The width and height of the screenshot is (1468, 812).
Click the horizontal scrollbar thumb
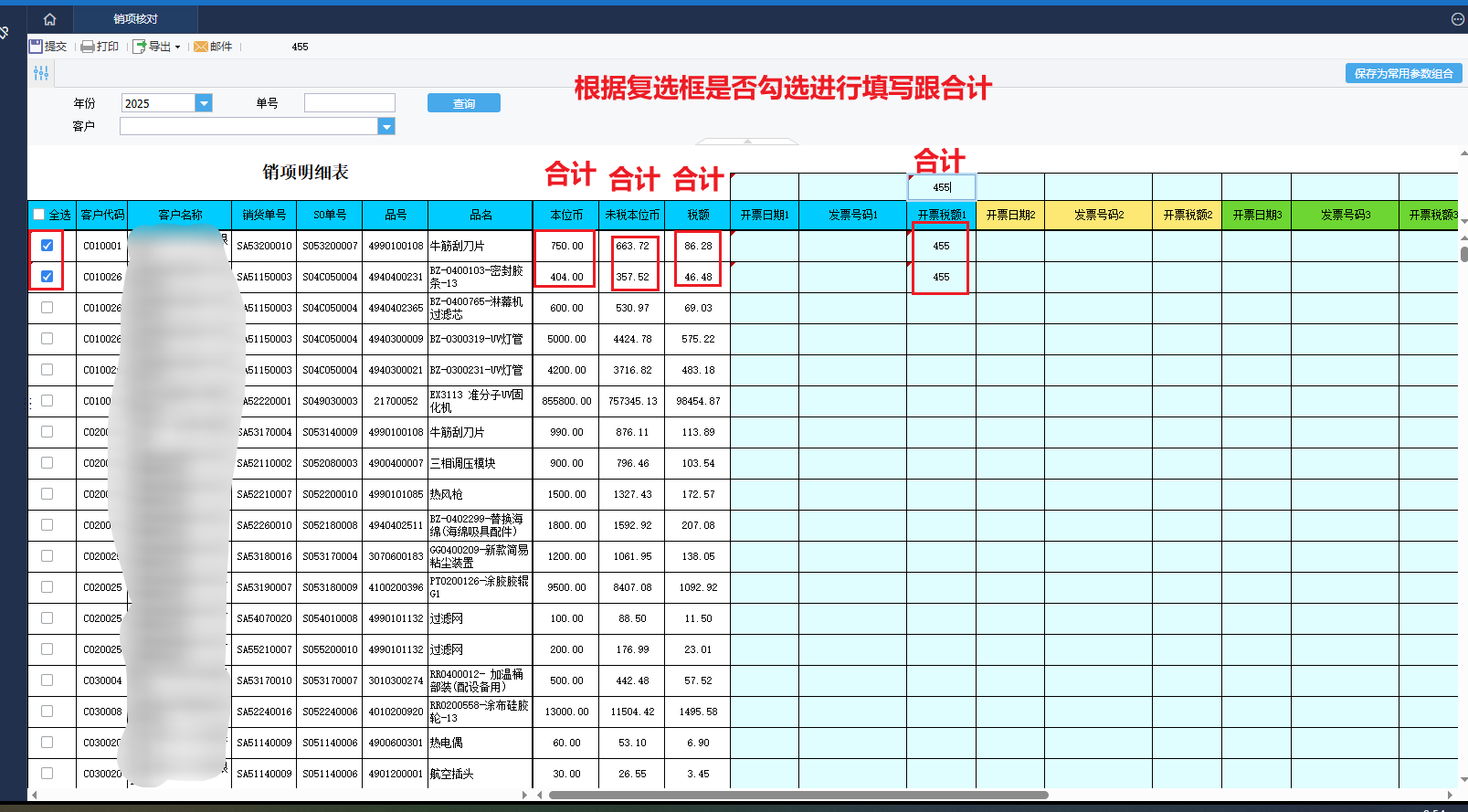798,795
